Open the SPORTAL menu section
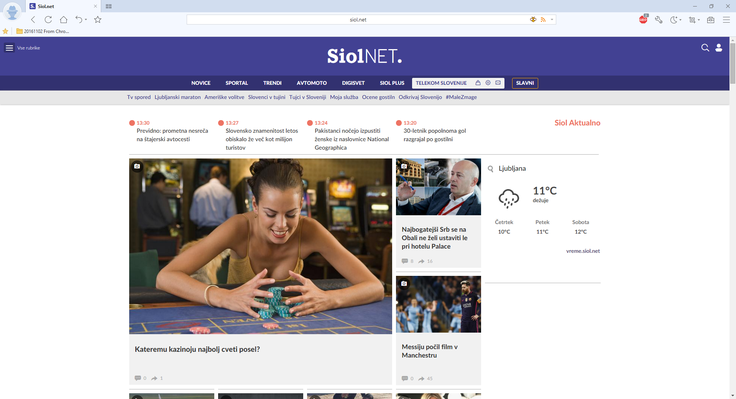736x399 pixels. click(x=237, y=83)
